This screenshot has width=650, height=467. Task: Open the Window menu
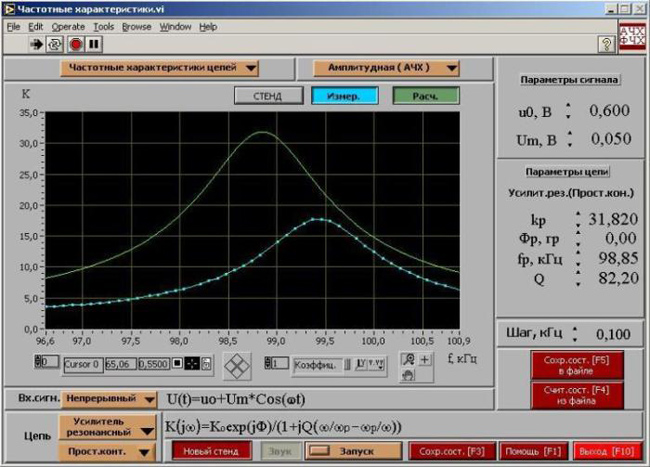175,27
